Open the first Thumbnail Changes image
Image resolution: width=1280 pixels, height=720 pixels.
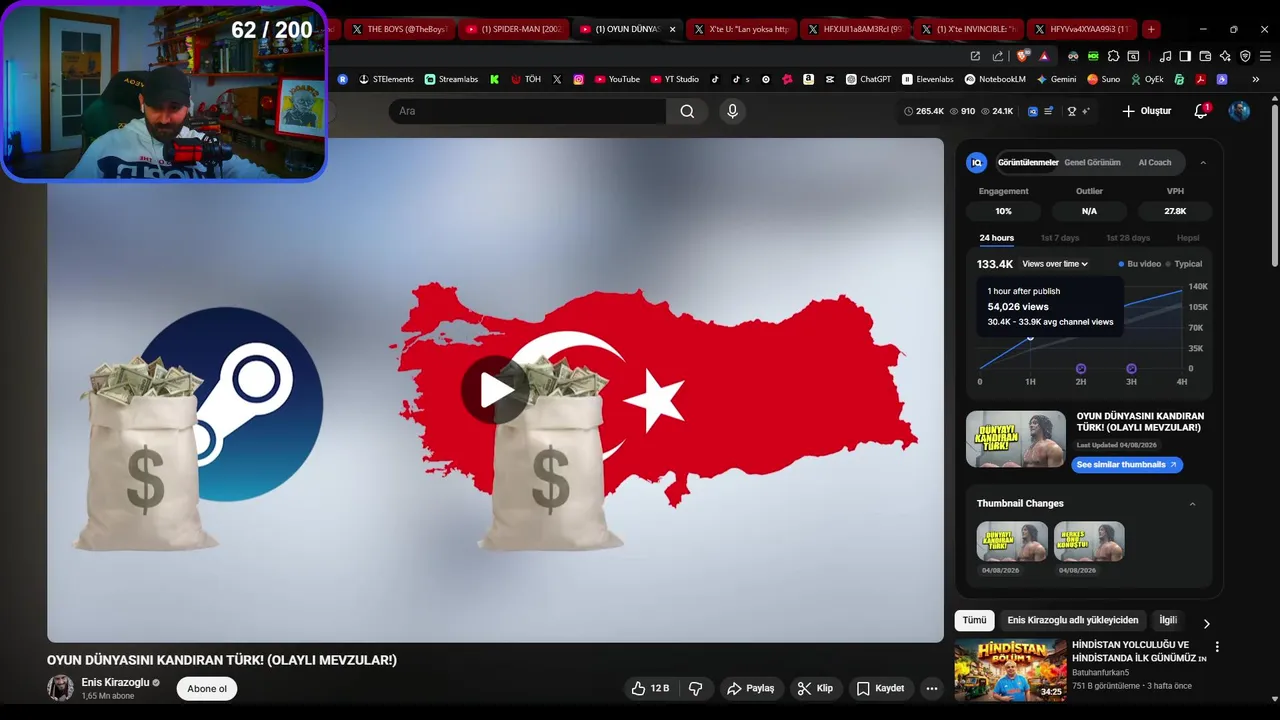tap(1012, 541)
